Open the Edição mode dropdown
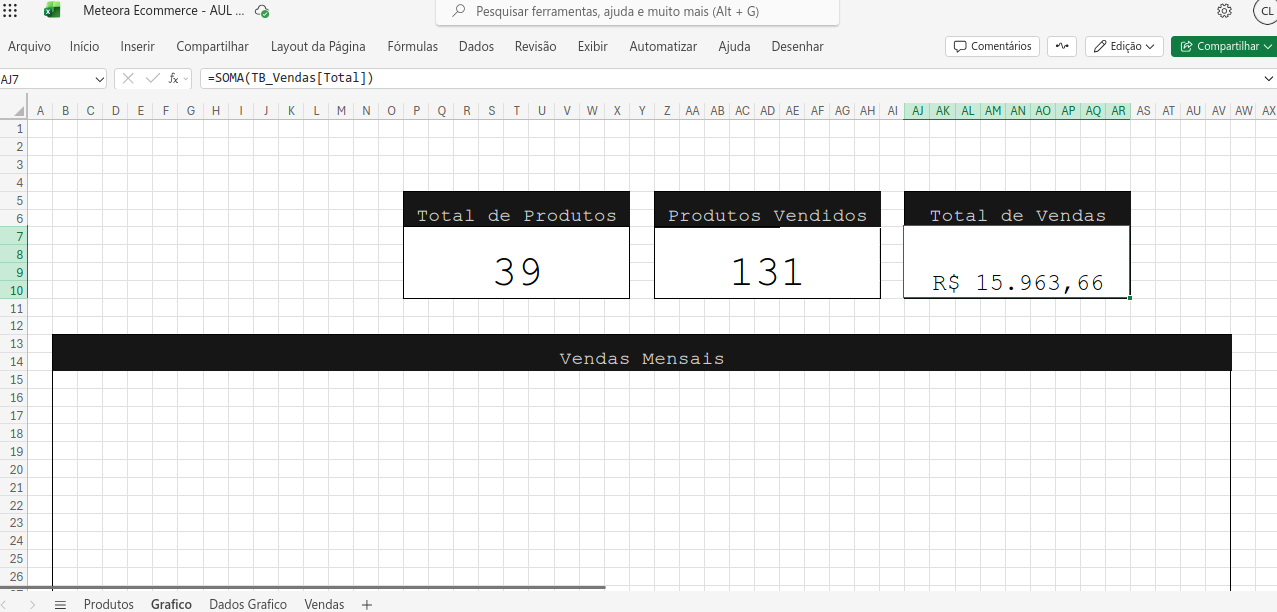The height and width of the screenshot is (612, 1277). (x=1124, y=46)
